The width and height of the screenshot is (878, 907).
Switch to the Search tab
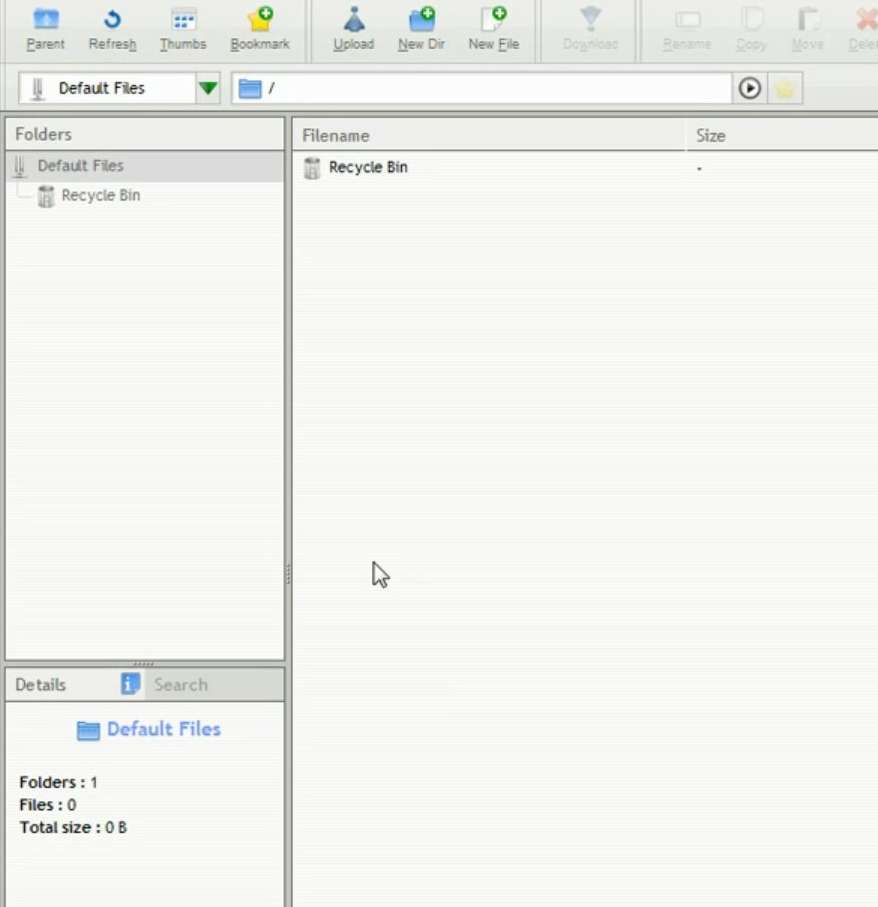215,685
